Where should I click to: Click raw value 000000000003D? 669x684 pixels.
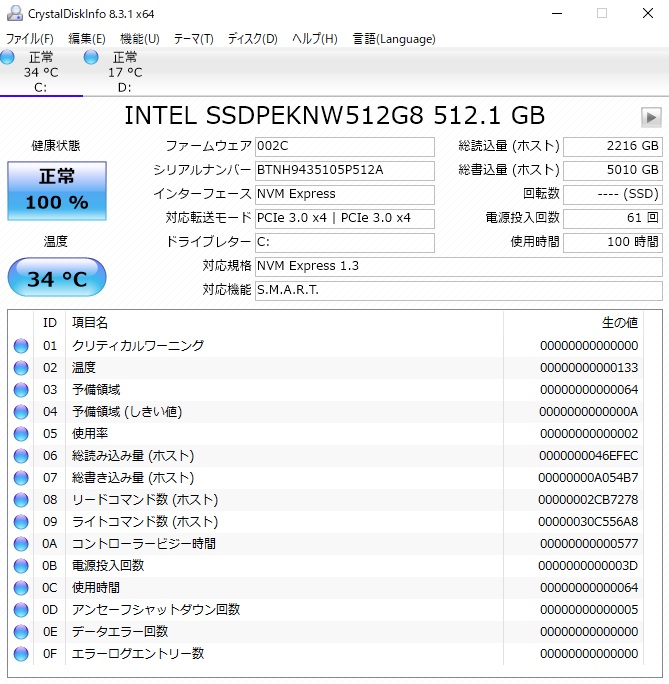pyautogui.click(x=588, y=566)
